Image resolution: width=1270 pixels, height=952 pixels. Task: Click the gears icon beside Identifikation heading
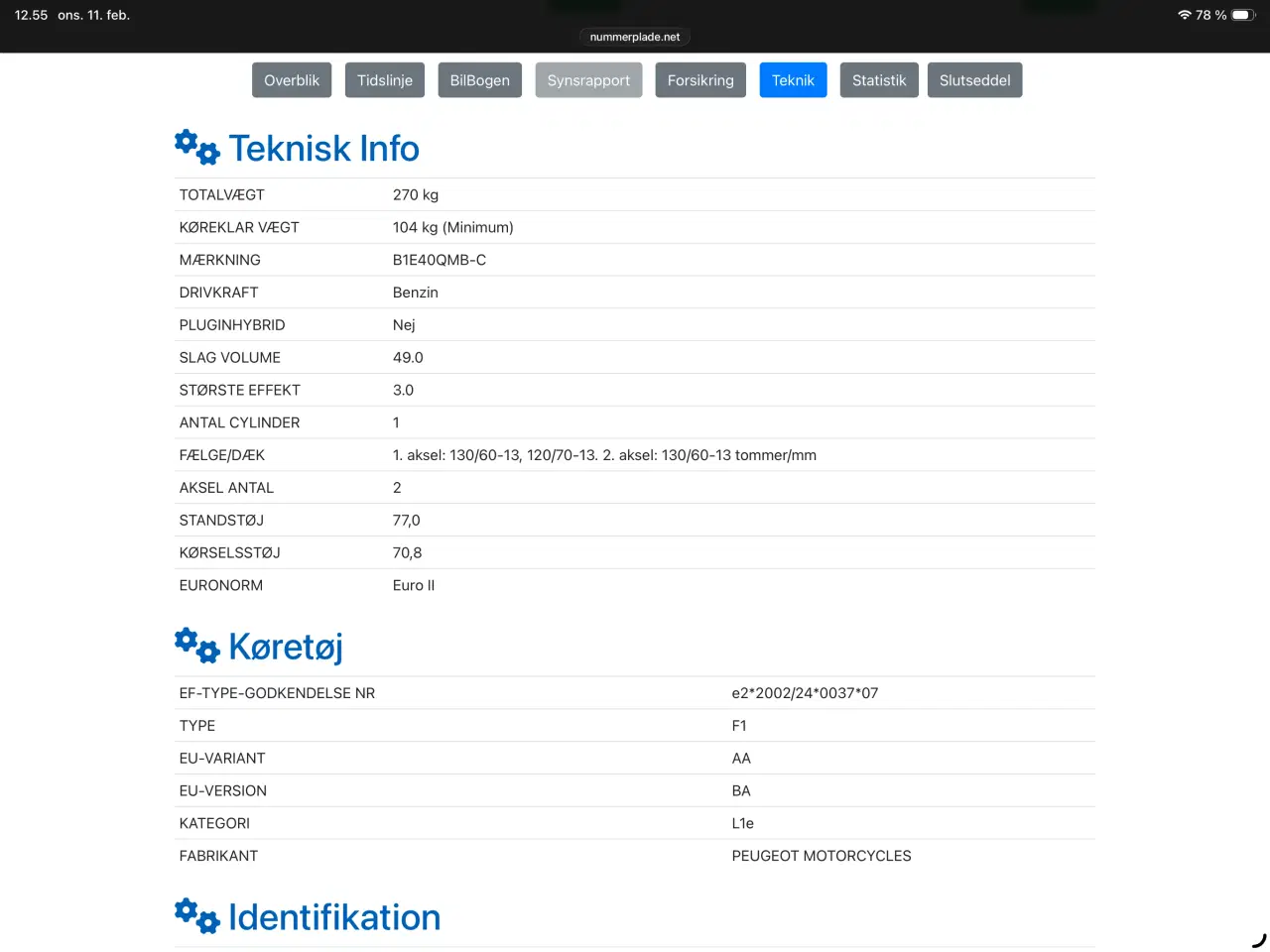coord(196,916)
